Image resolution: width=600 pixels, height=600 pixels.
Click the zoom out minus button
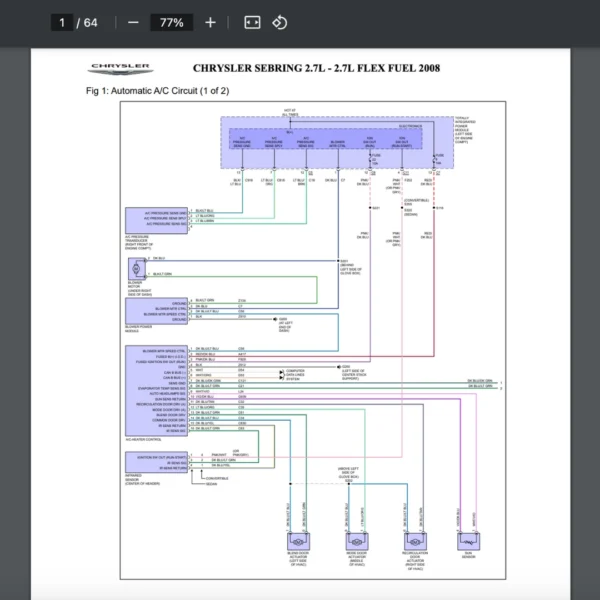tap(134, 22)
